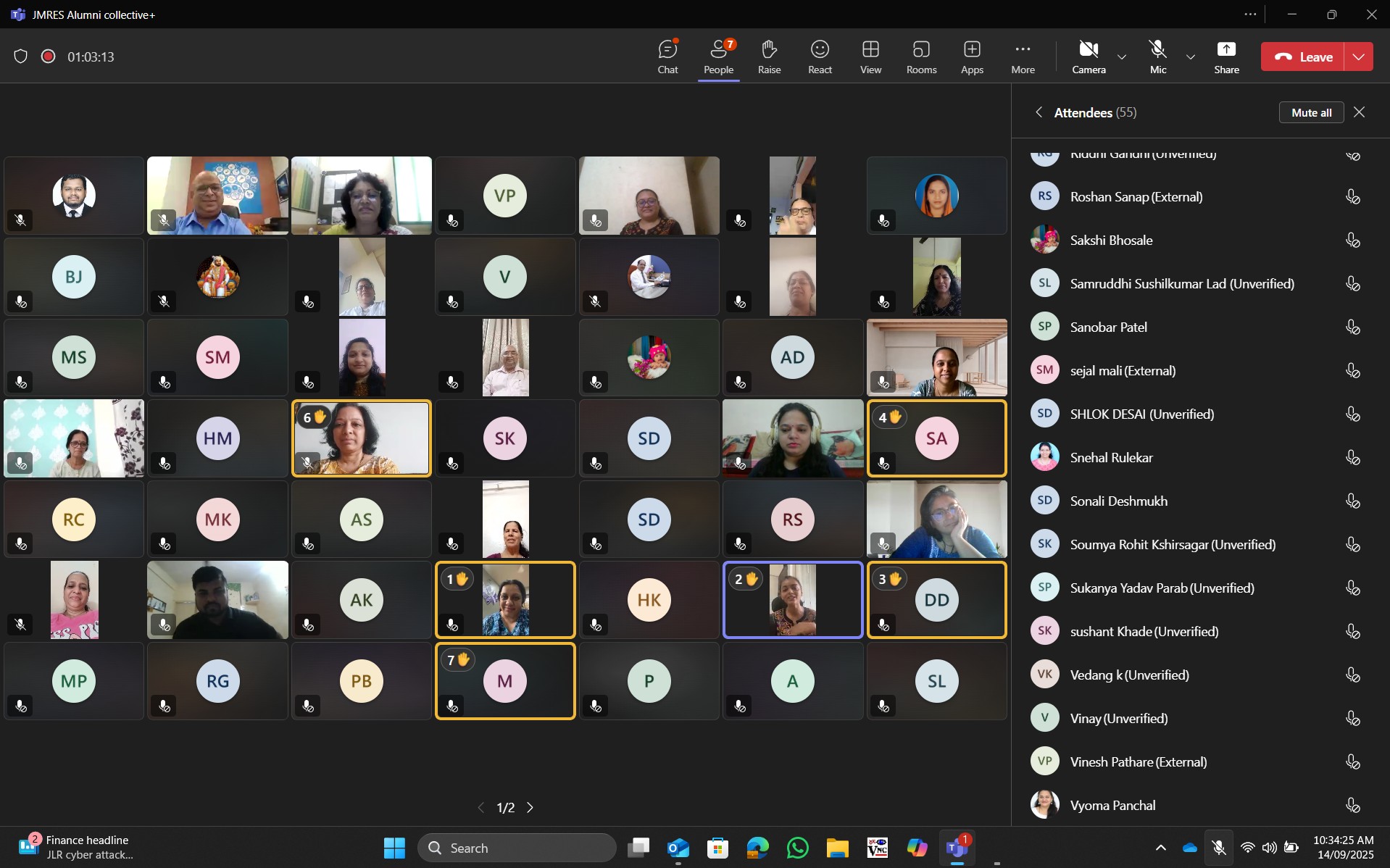Click the red Leave button
Screen dimensions: 1390x868
[x=1303, y=57]
